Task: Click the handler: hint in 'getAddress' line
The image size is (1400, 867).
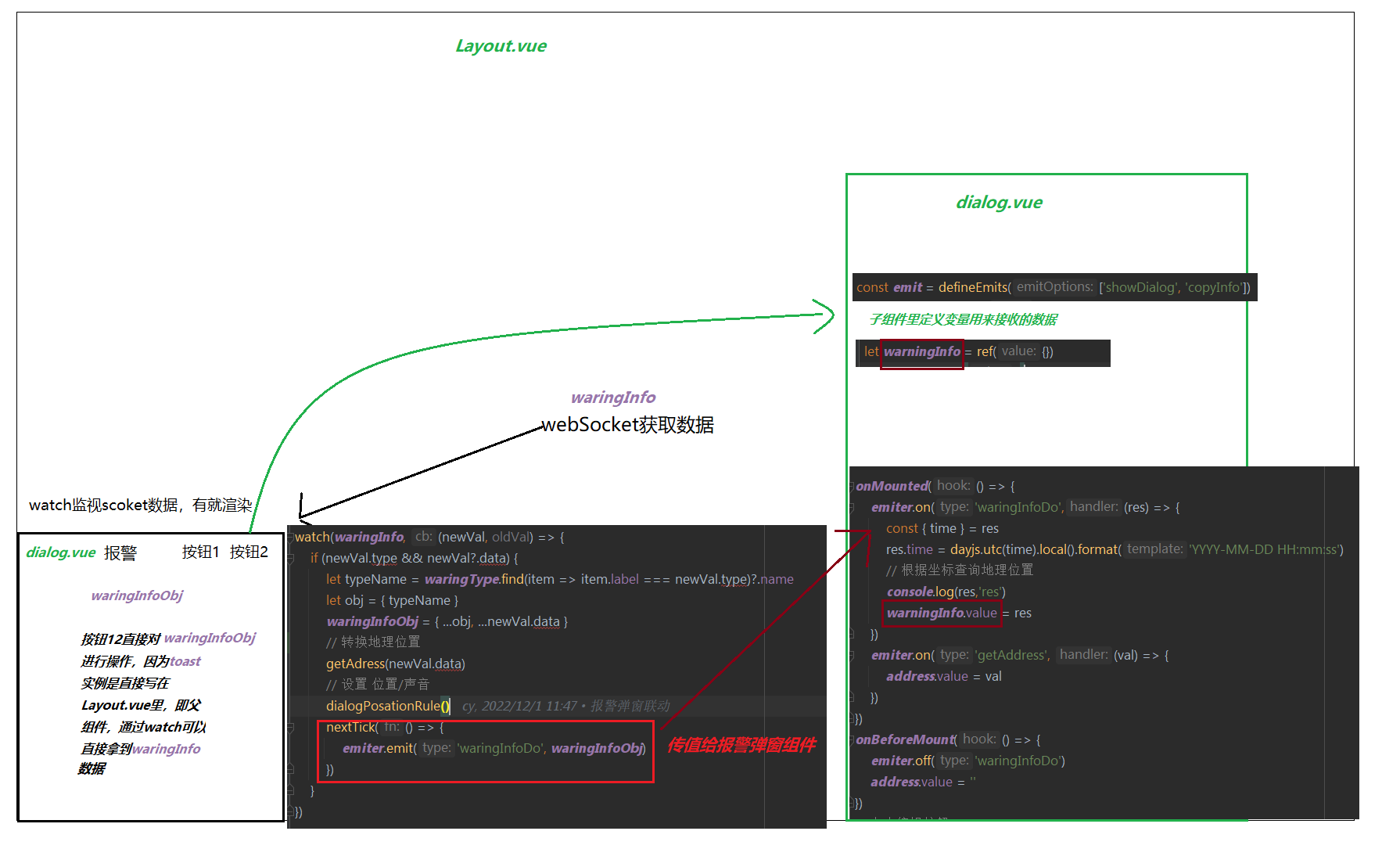Action: coord(1083,655)
